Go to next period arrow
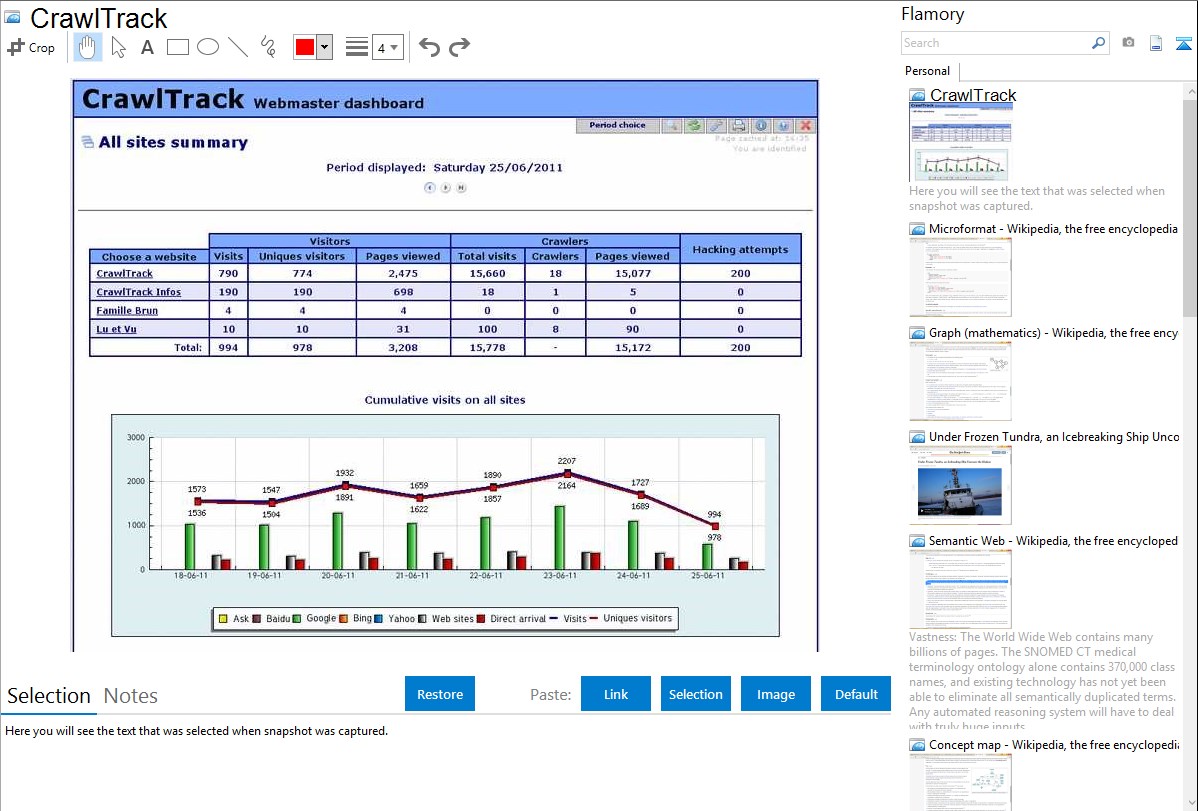1198x811 pixels. point(445,188)
